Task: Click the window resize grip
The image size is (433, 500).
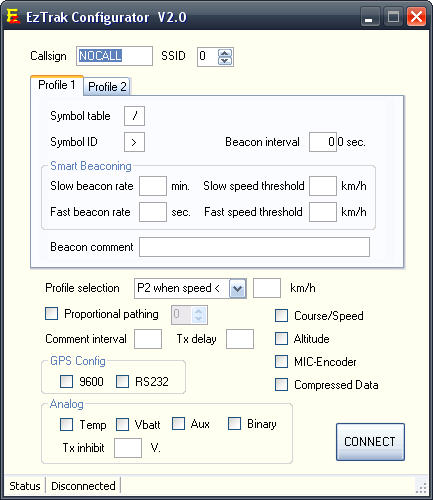Action: [421, 488]
